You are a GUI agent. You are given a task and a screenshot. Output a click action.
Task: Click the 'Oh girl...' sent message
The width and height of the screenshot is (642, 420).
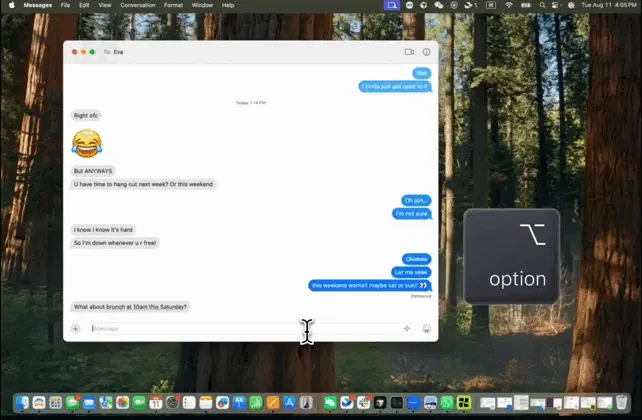click(416, 200)
